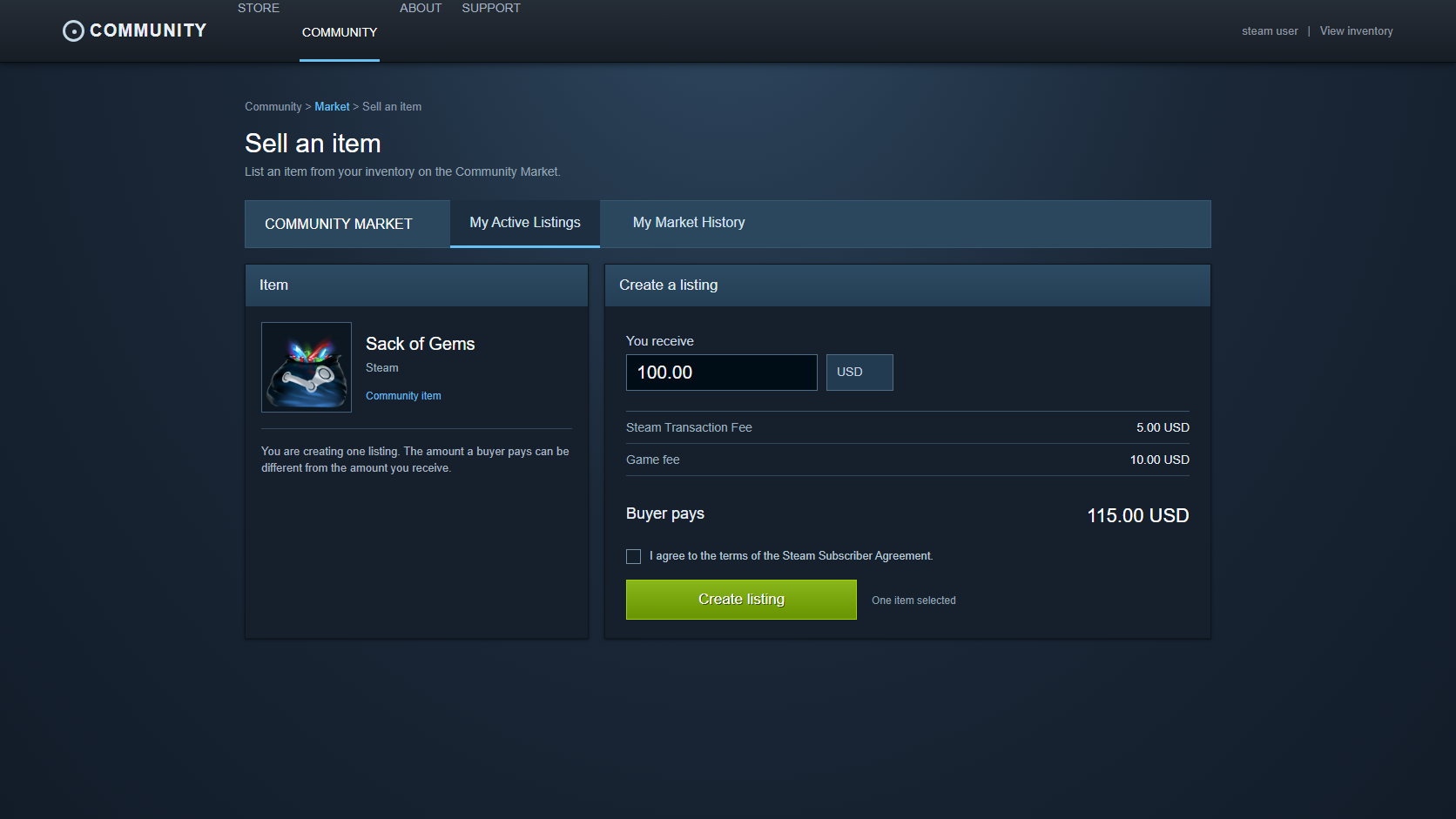Click the Create a listing panel header
Screen dimensions: 1456x819
[907, 285]
